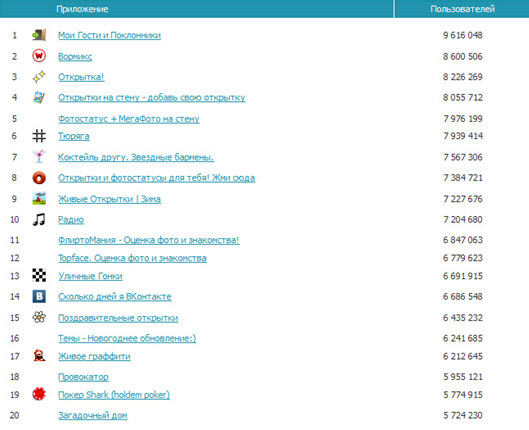The image size is (529, 430).
Task: Click the blue B icon for Сколько дней
Action: (39, 296)
